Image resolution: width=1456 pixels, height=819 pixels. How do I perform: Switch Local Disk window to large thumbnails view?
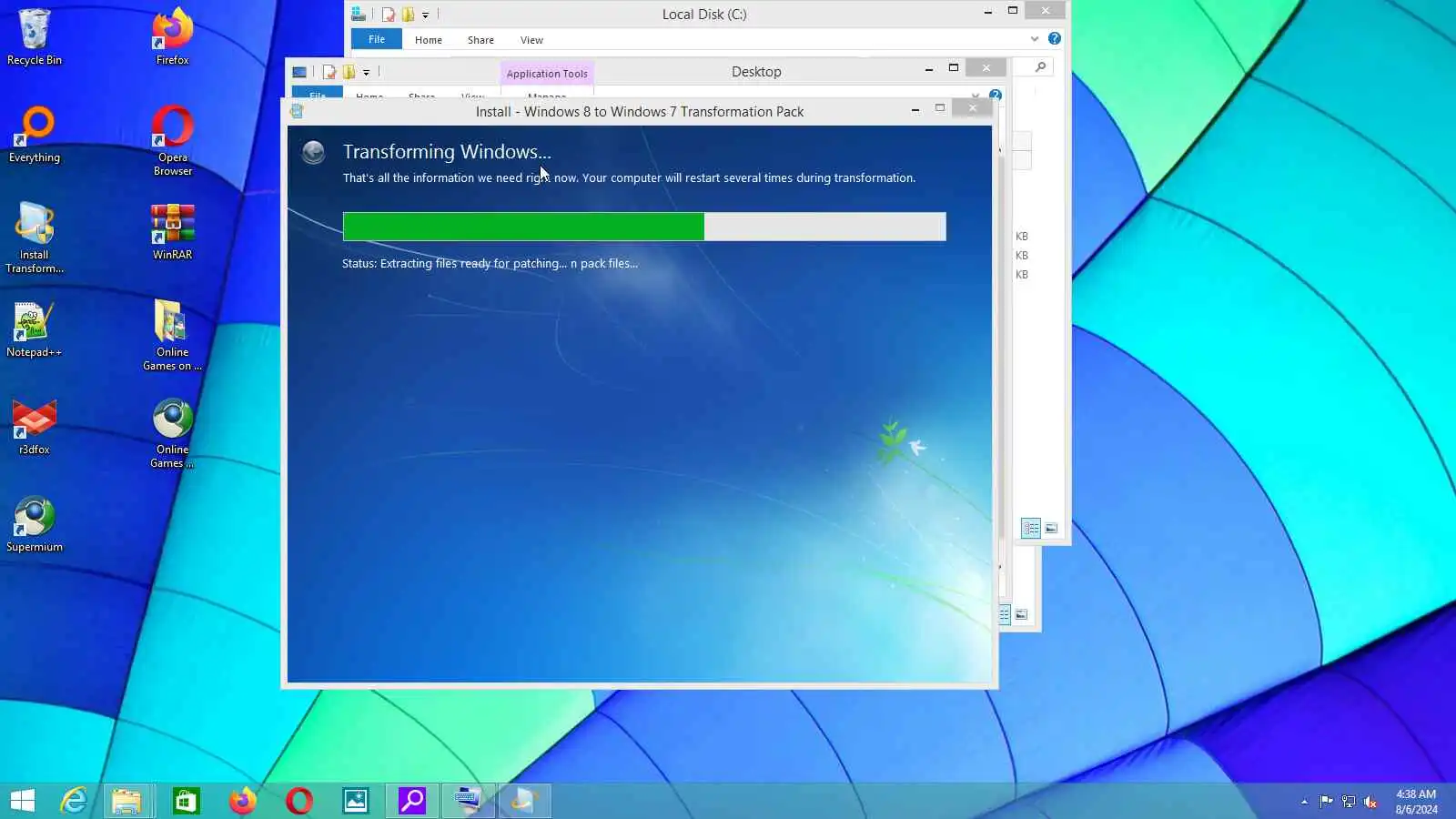1051,528
